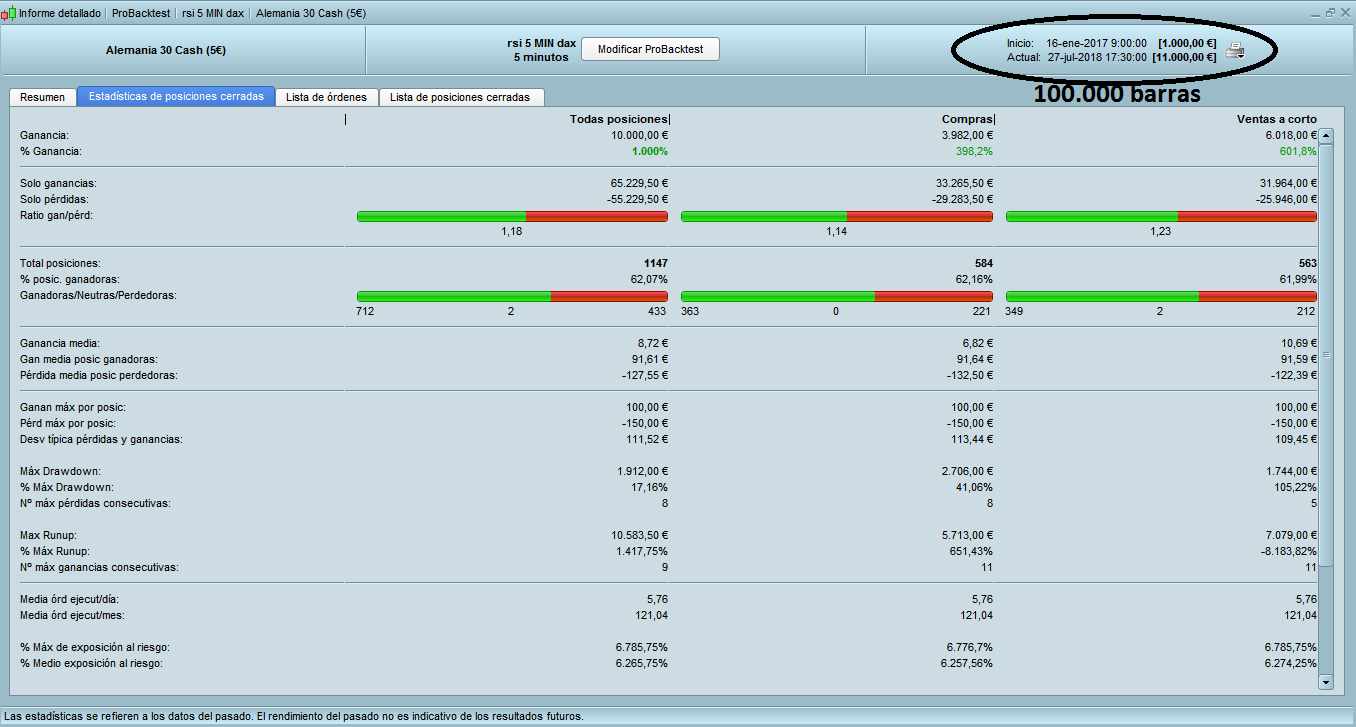Screen dimensions: 1356x727
Task: Select the Estadísticas de posiciones cerradas tab
Action: tap(176, 97)
